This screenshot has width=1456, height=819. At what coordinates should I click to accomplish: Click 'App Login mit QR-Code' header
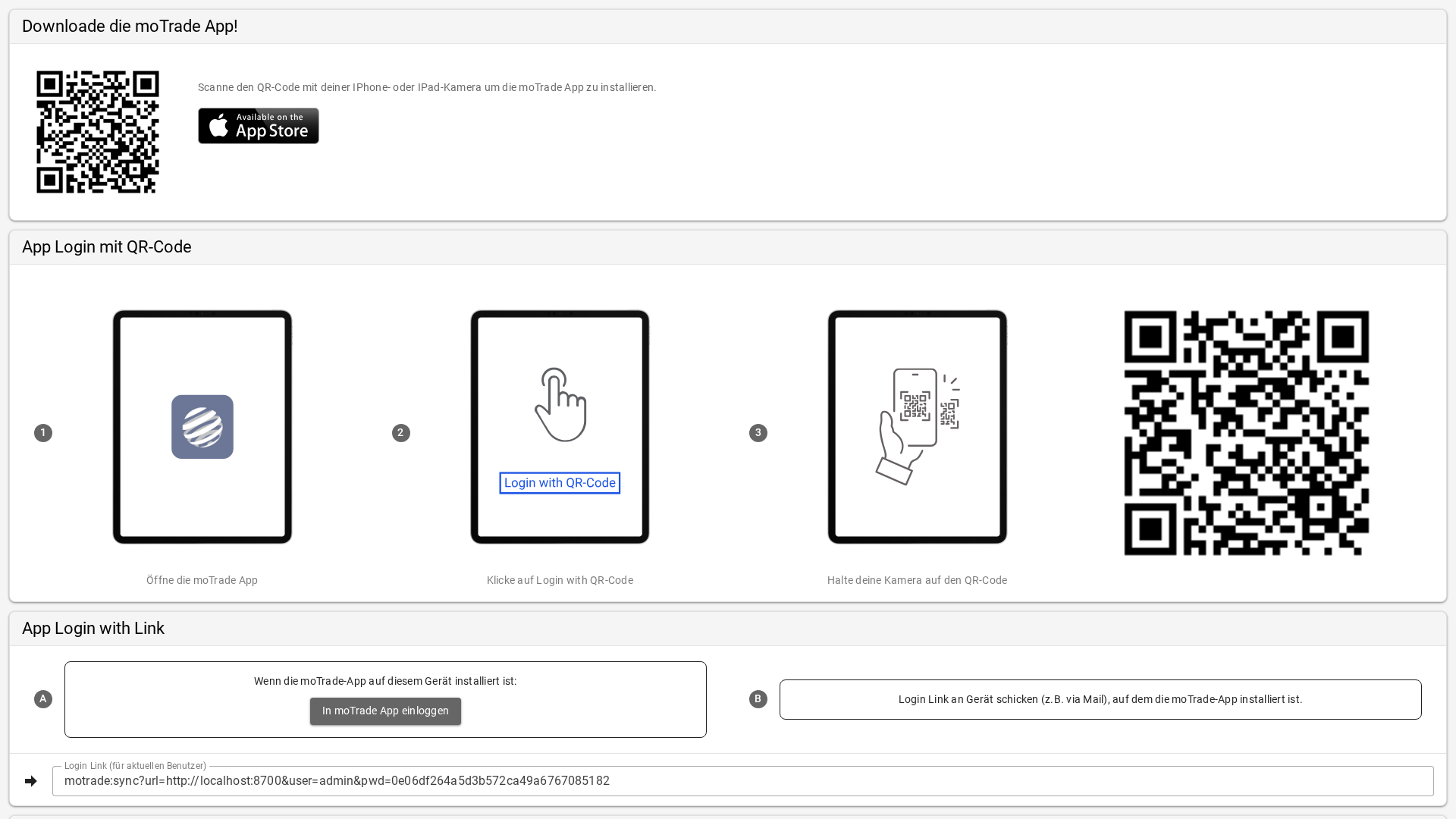[107, 247]
